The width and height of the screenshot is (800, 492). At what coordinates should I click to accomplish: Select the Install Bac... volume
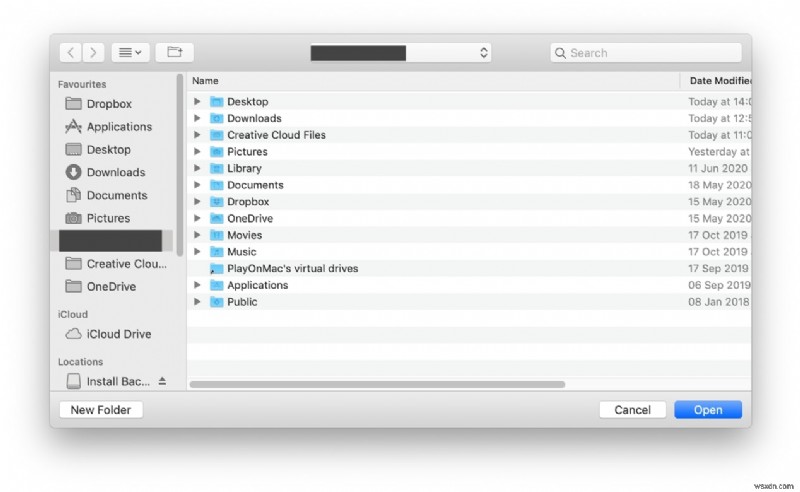[x=118, y=381]
